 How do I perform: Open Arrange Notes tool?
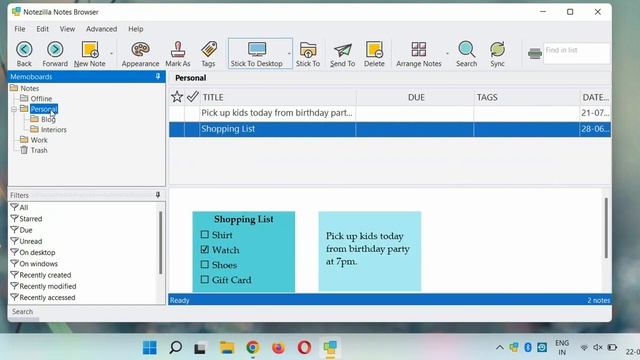point(419,54)
